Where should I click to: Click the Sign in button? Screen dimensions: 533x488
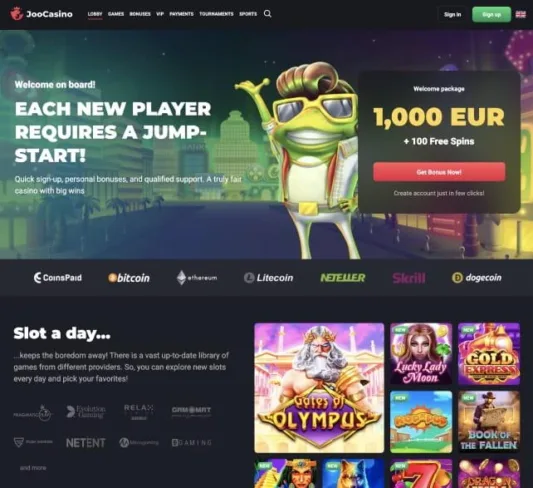pos(452,14)
